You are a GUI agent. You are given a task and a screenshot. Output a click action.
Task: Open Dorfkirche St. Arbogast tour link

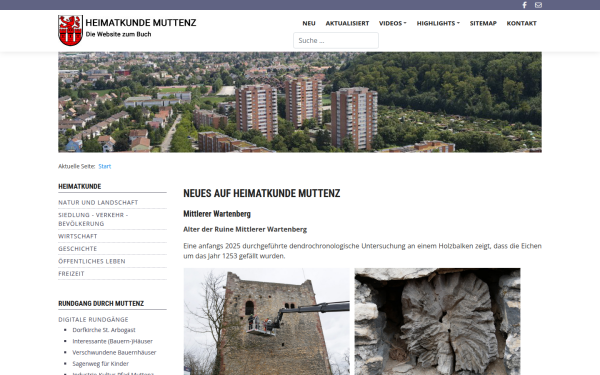tap(104, 330)
